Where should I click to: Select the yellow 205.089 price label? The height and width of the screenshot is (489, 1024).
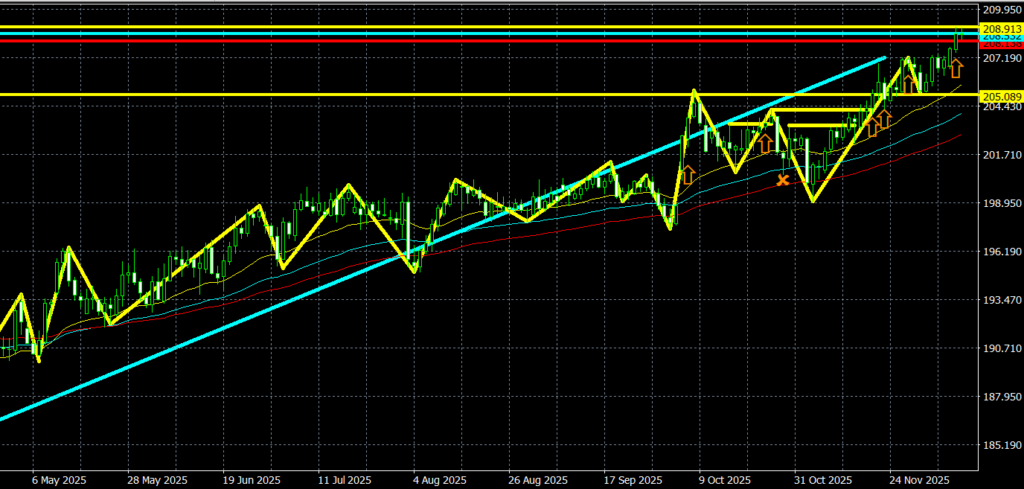[x=1000, y=96]
